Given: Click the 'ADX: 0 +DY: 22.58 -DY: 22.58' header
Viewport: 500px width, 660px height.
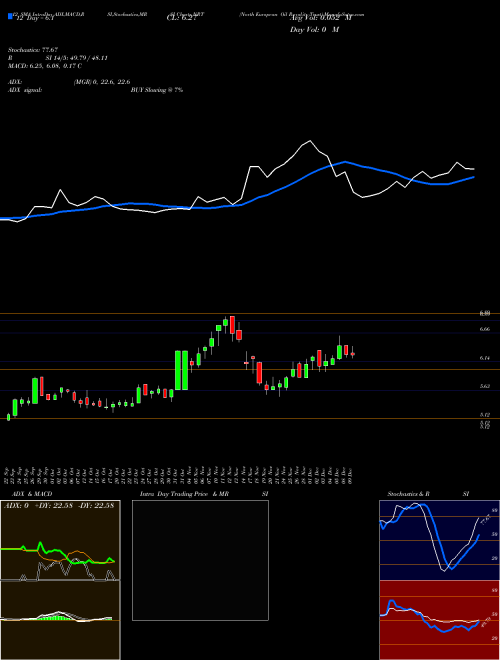Looking at the screenshot, I should [x=59, y=506].
